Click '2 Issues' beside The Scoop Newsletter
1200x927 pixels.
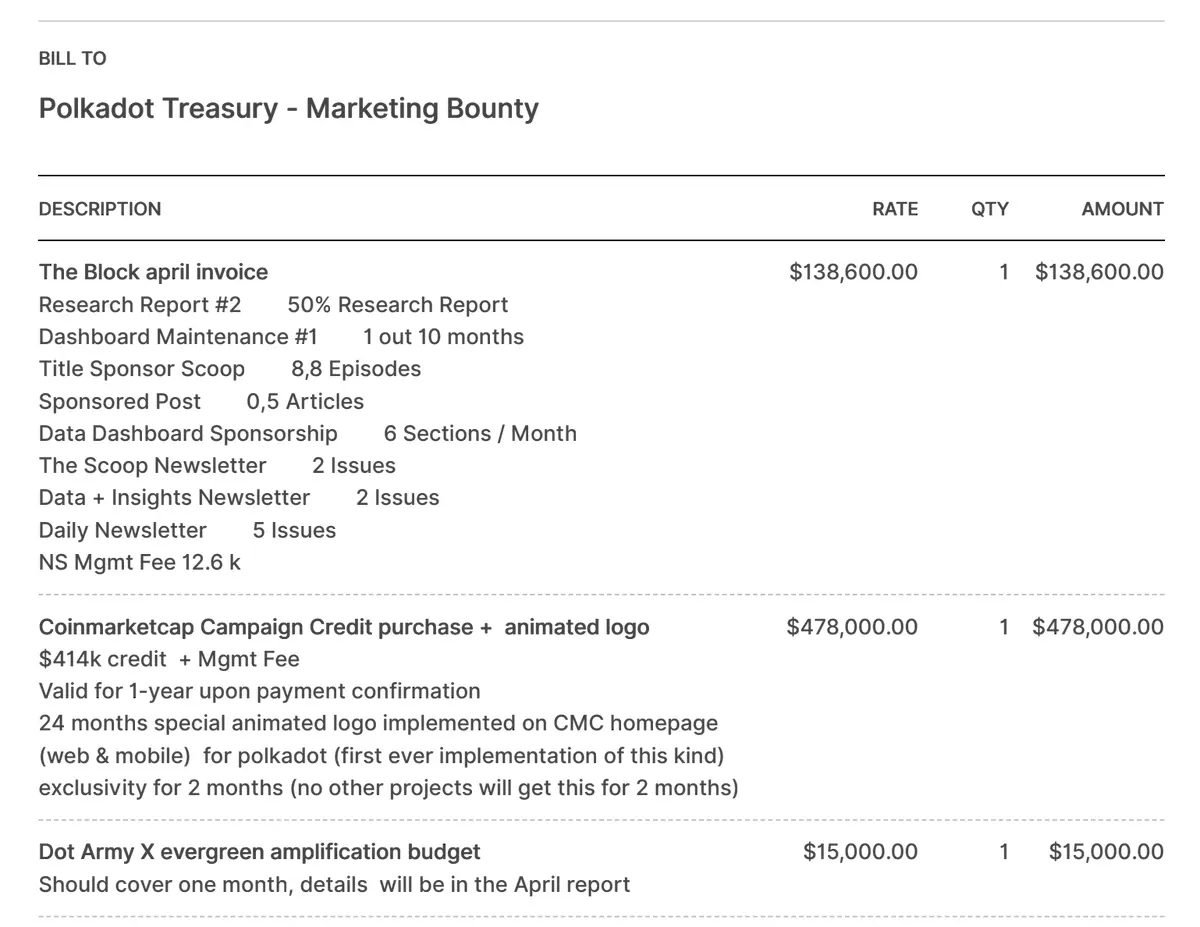click(x=354, y=465)
